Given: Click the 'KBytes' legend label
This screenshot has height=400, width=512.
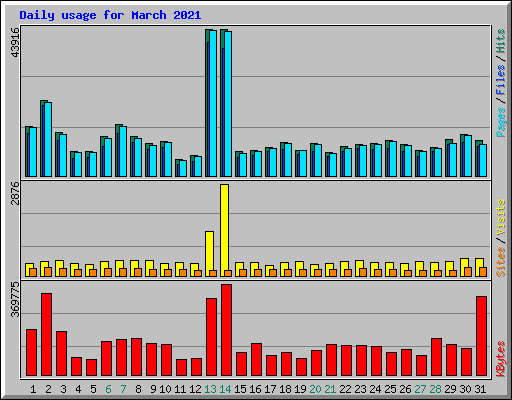Looking at the screenshot, I should tap(501, 359).
